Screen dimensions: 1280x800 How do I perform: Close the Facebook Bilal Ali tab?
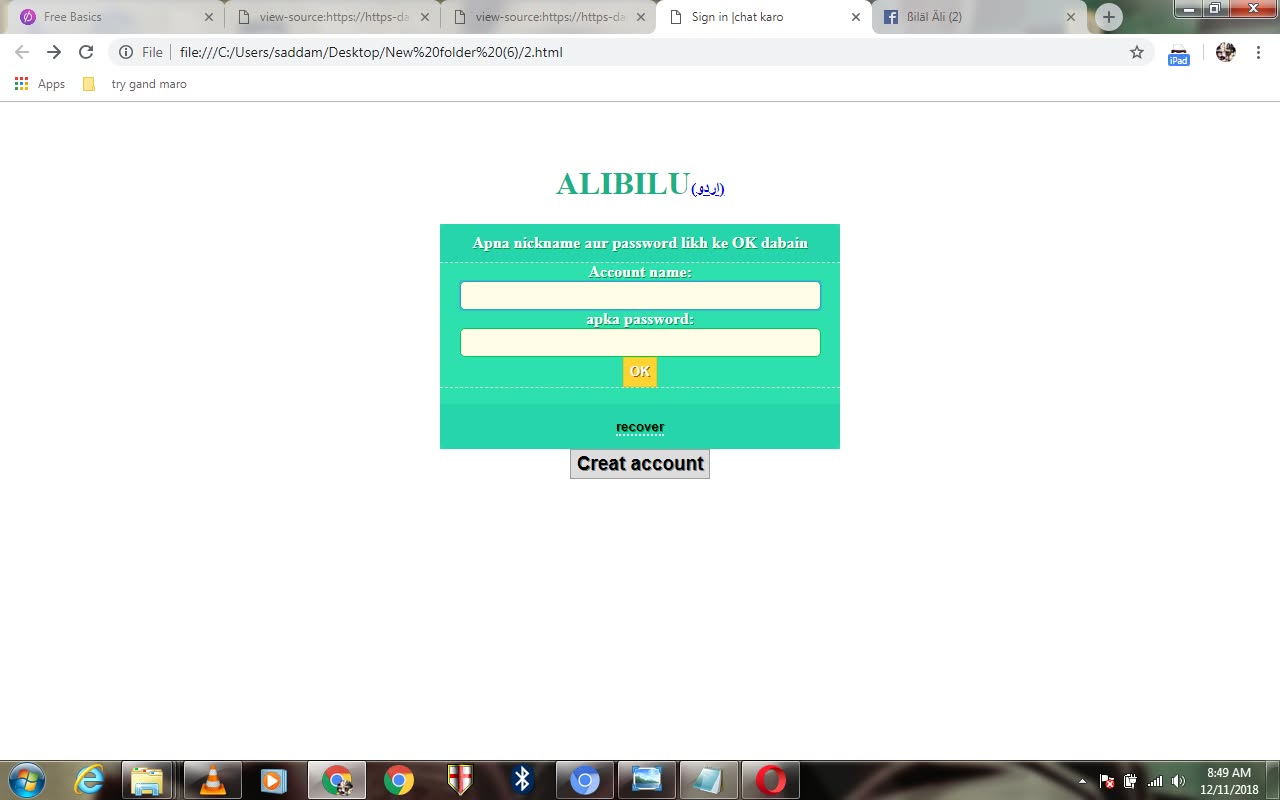(x=1071, y=17)
